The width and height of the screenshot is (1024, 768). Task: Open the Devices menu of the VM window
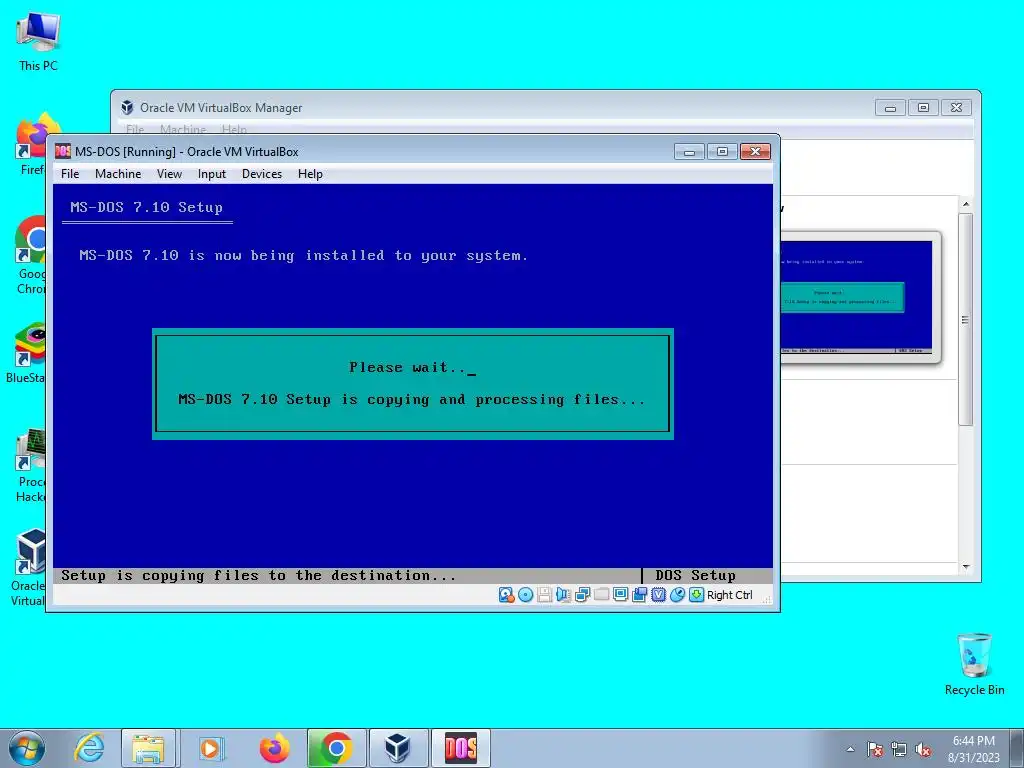(262, 174)
